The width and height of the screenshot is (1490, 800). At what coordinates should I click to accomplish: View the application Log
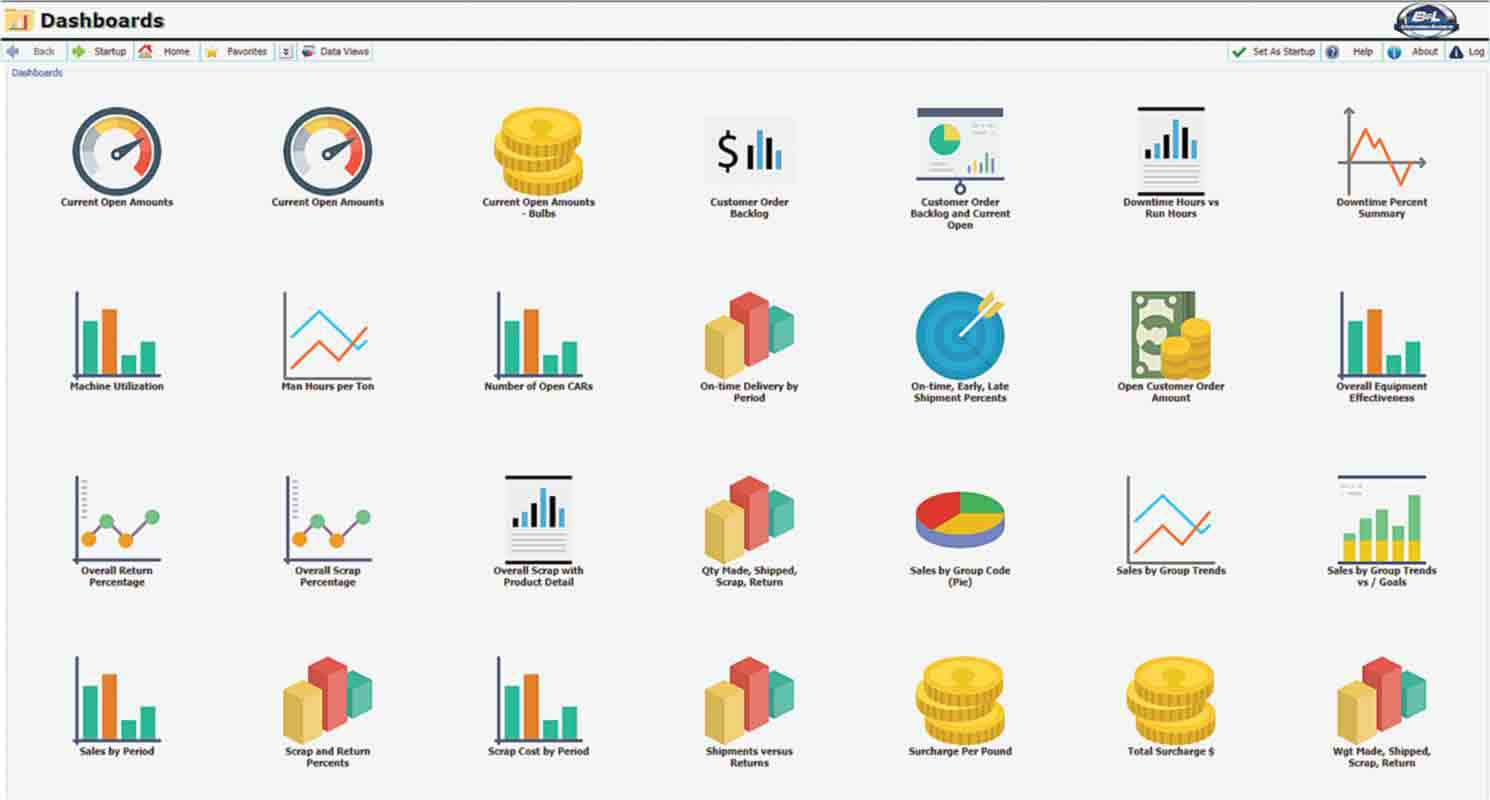[1470, 51]
